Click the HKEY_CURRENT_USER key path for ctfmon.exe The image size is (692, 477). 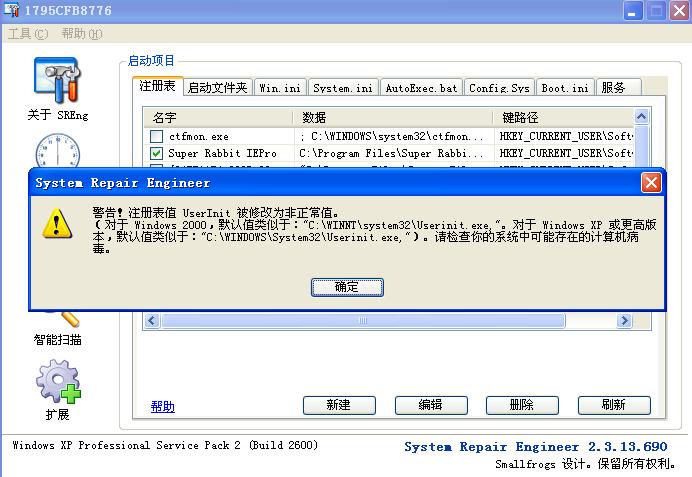566,136
